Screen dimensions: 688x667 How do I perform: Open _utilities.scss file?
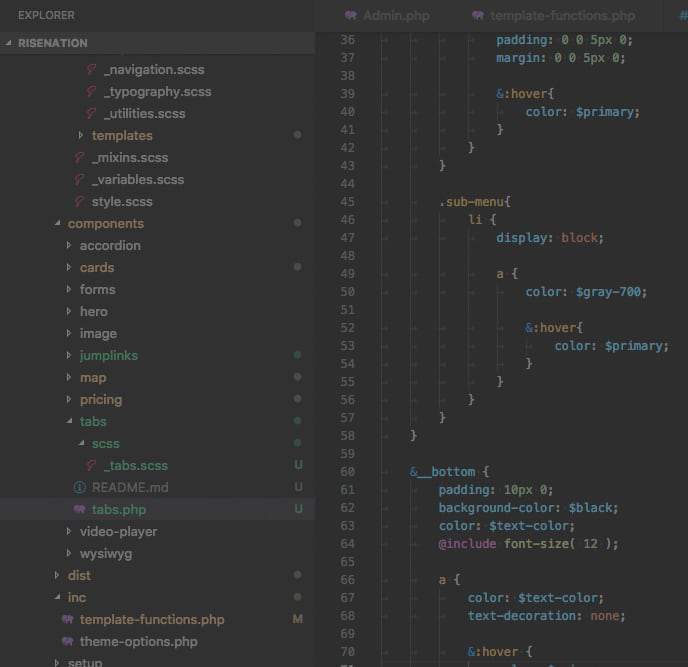coord(145,113)
